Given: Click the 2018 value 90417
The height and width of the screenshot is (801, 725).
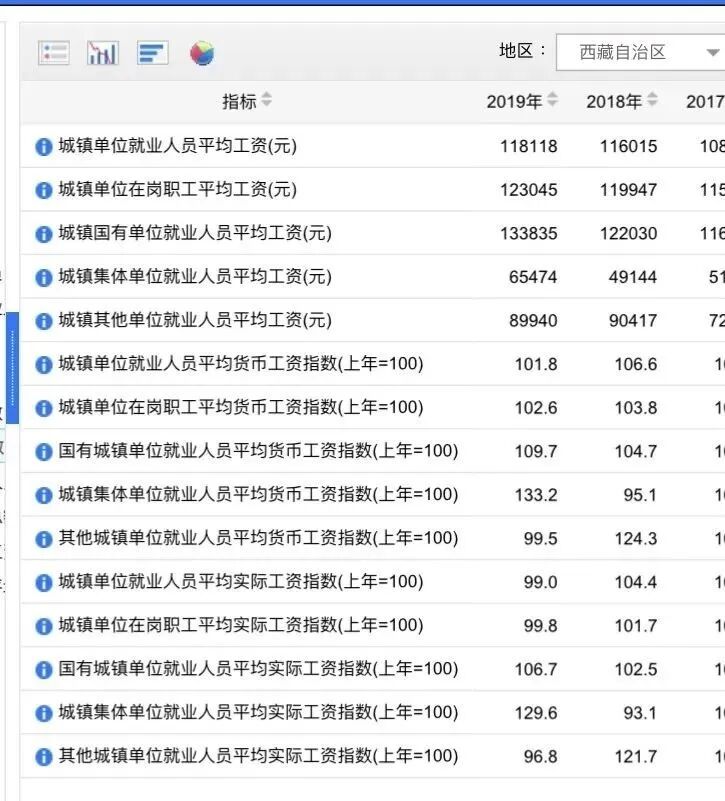Looking at the screenshot, I should pos(633,321).
